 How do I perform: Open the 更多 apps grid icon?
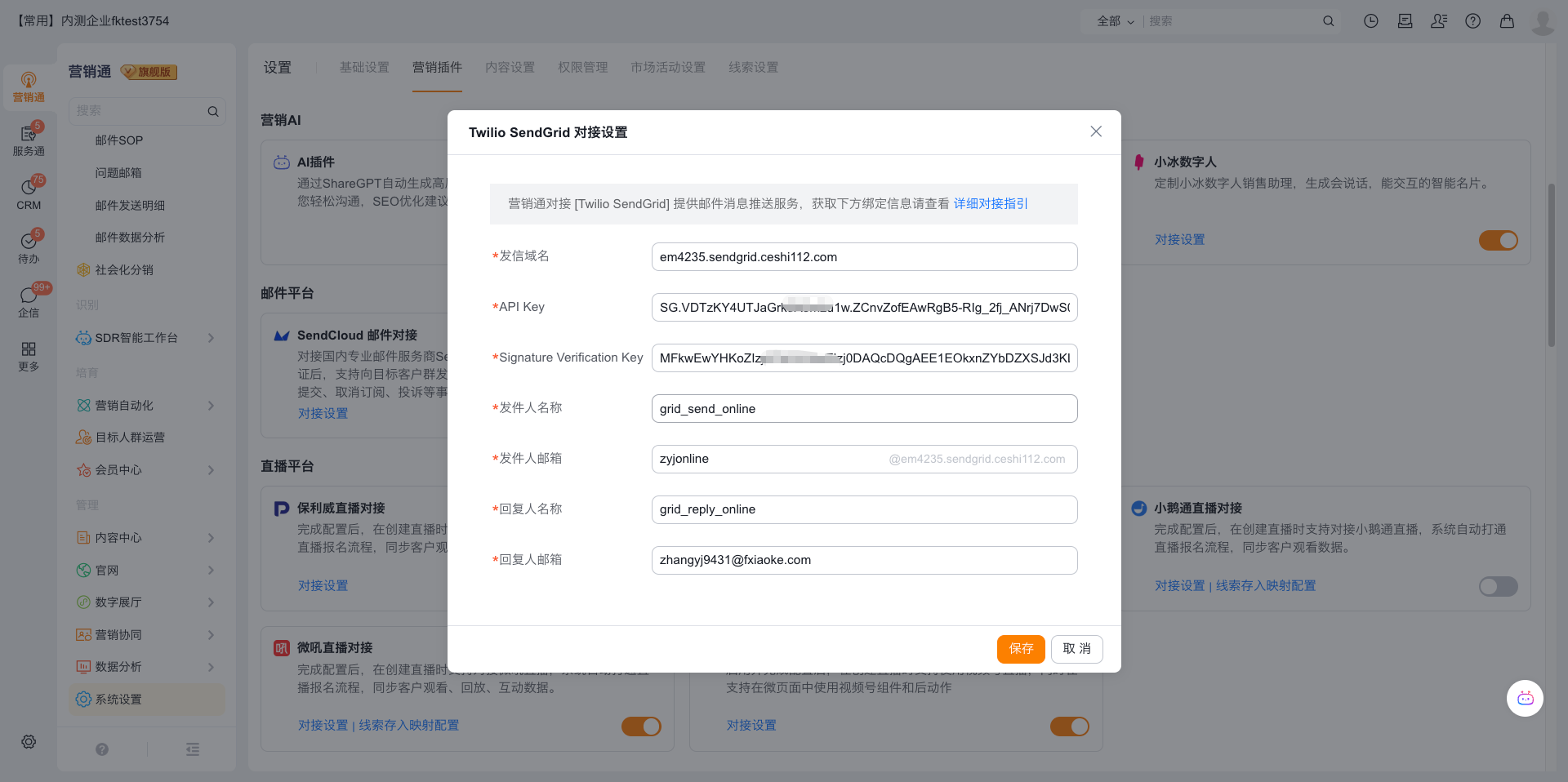point(29,356)
